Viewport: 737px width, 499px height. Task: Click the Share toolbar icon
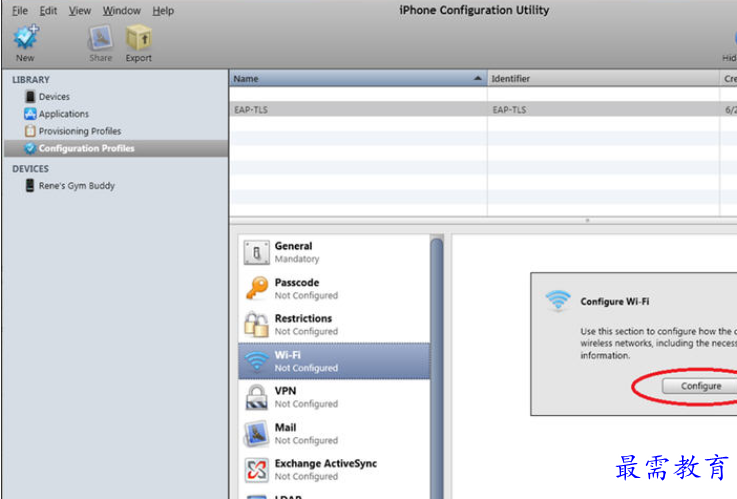tap(100, 38)
